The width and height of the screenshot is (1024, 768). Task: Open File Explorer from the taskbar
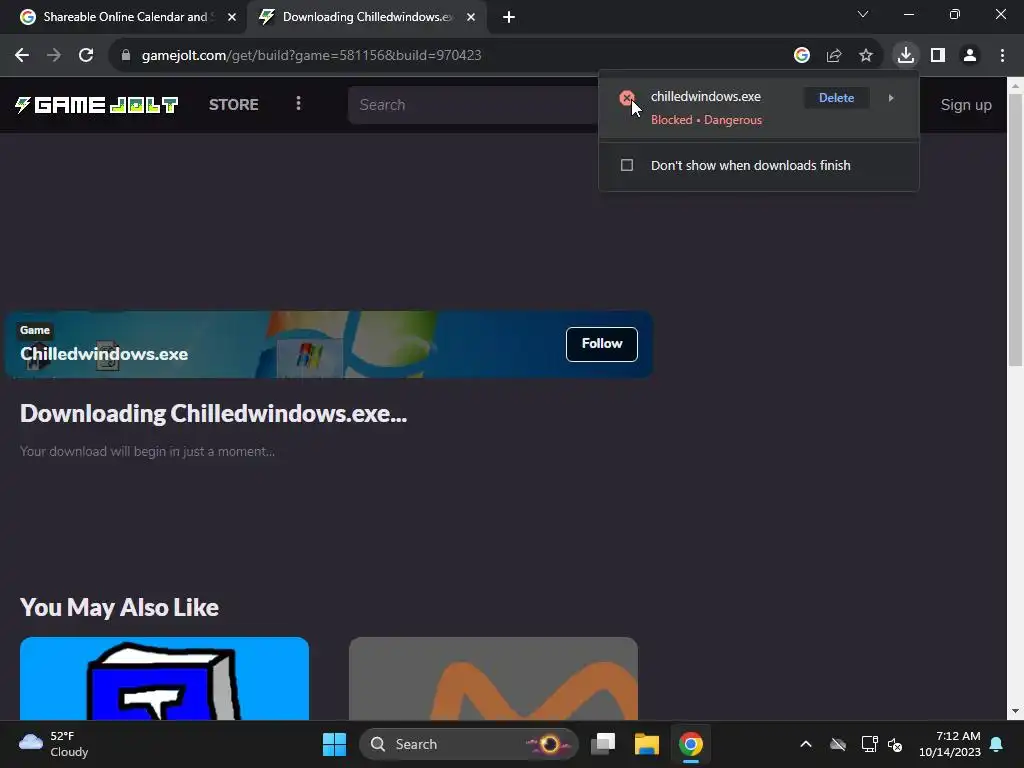click(647, 744)
